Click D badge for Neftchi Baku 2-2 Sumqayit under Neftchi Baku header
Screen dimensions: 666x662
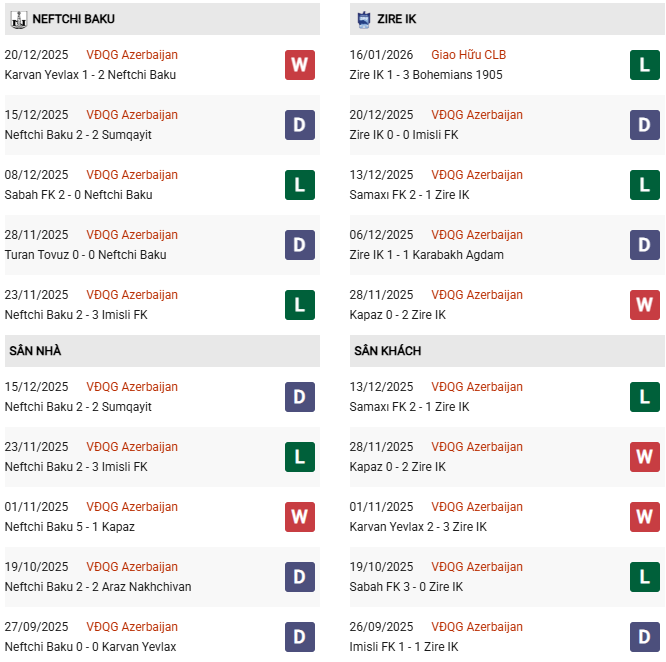pyautogui.click(x=299, y=125)
